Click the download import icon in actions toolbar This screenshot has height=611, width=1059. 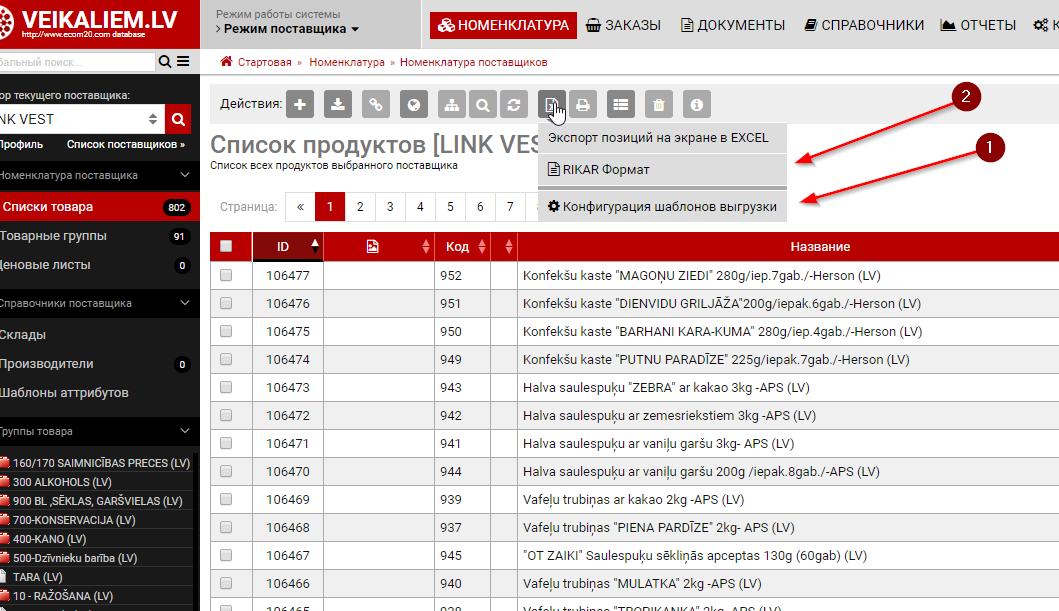(338, 104)
